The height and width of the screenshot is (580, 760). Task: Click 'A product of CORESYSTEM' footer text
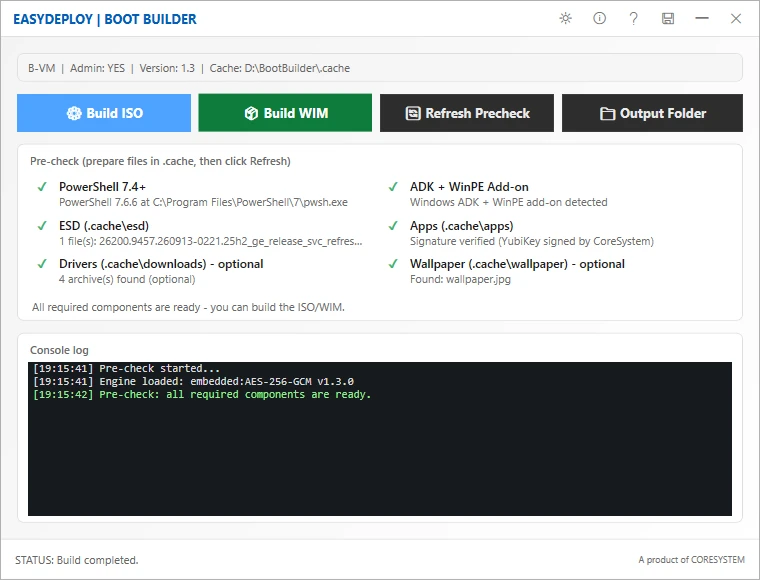(x=691, y=560)
